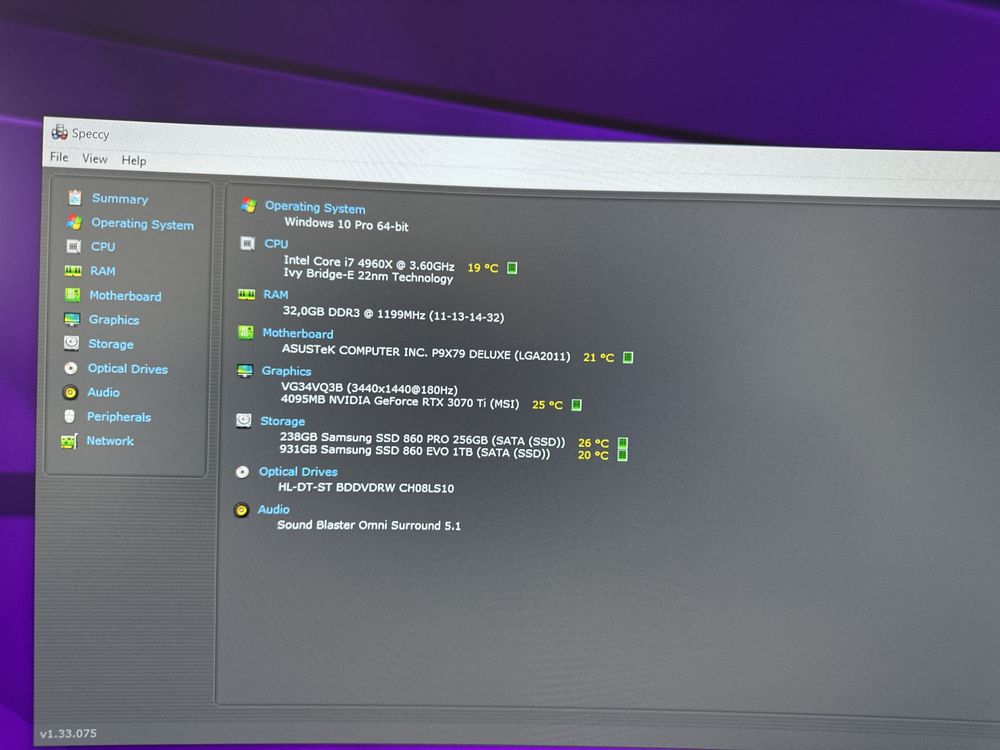Open Network in the sidebar
Image resolution: width=1000 pixels, height=750 pixels.
click(x=110, y=441)
